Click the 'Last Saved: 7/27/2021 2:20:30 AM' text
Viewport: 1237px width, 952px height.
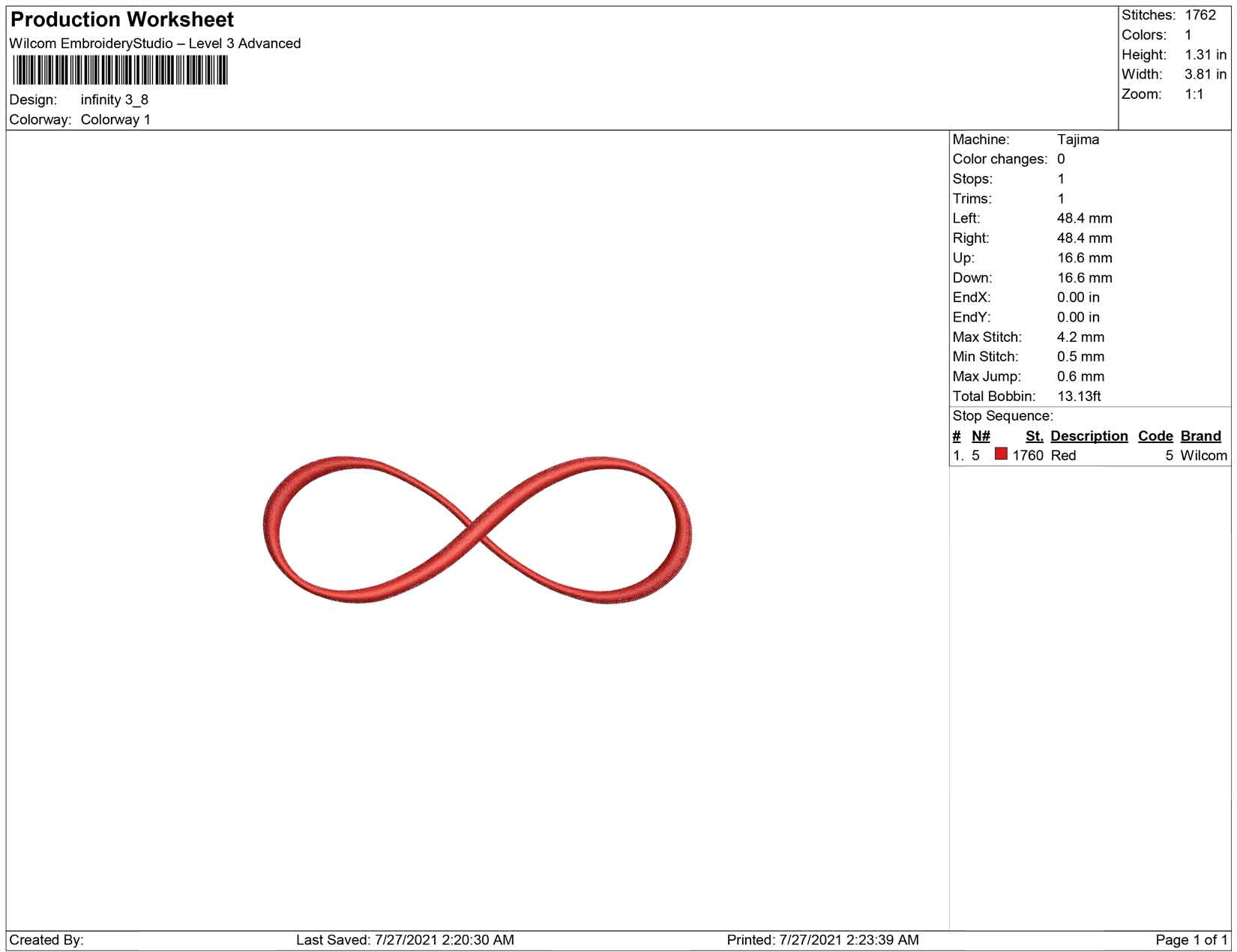point(405,940)
